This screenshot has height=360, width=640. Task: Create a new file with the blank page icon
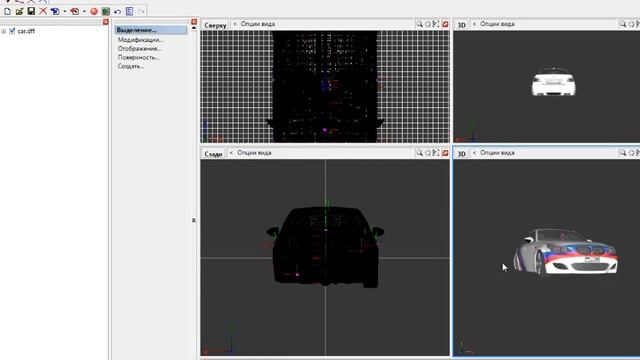point(7,11)
